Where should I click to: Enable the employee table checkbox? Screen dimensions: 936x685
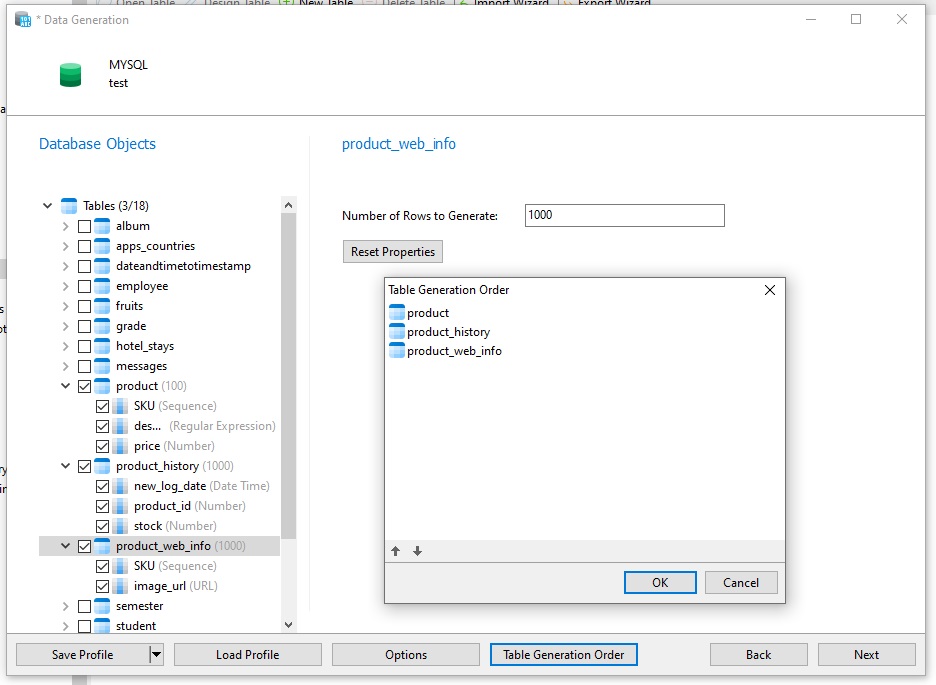click(84, 286)
